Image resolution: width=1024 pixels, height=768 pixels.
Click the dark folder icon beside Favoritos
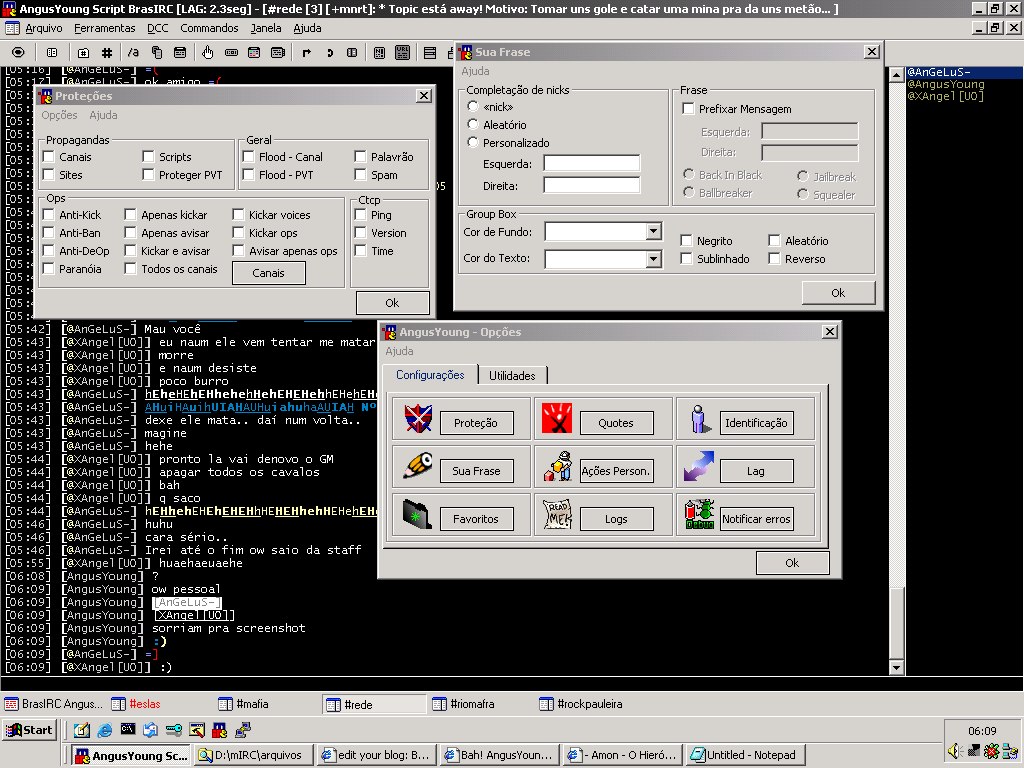(417, 515)
